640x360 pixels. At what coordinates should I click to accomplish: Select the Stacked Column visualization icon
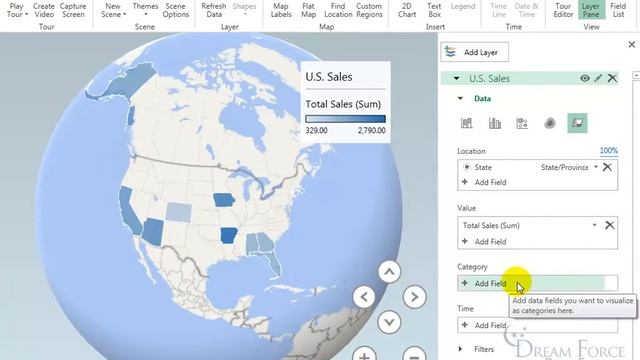467,123
